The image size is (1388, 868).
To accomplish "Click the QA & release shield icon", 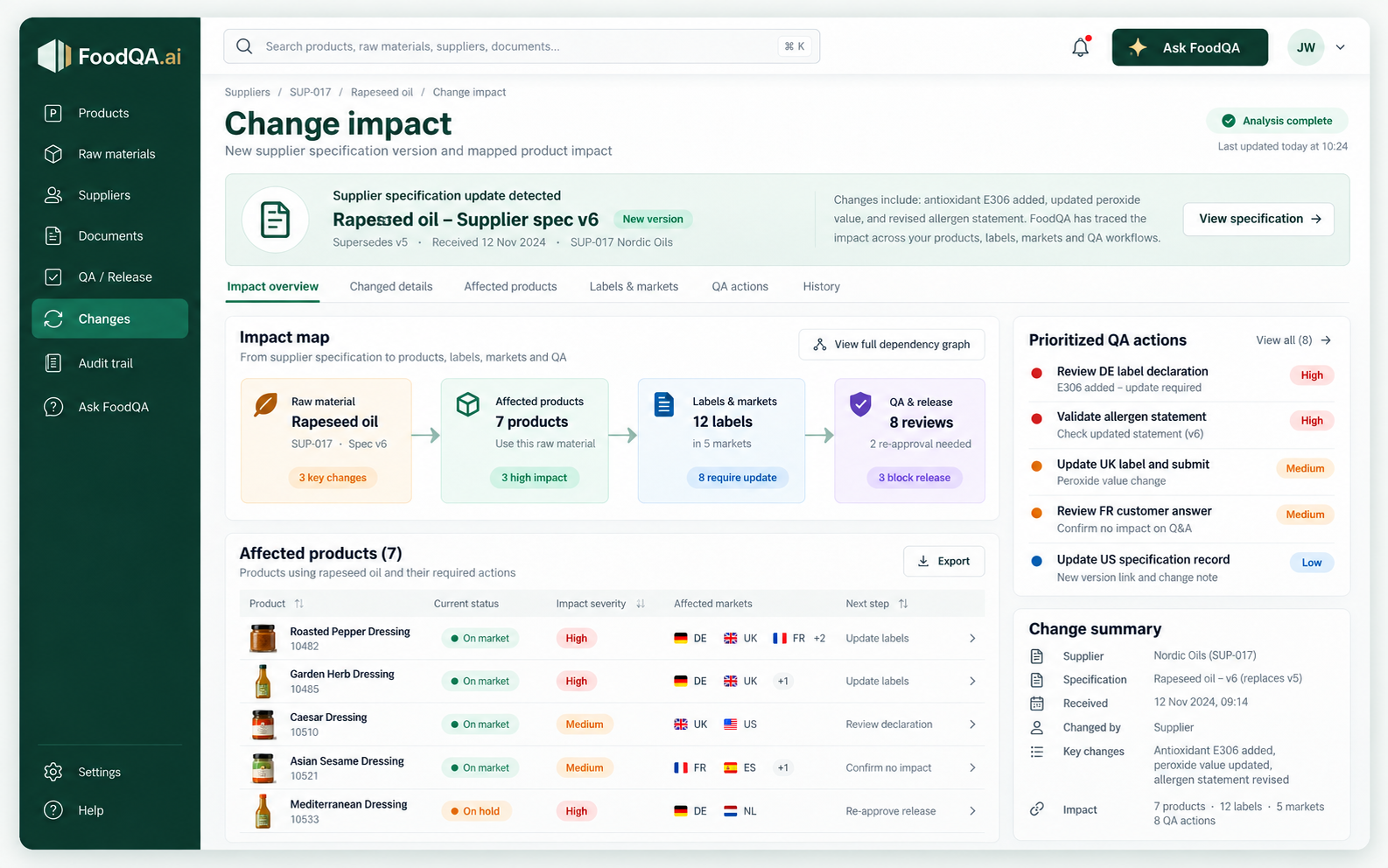I will pos(861,404).
